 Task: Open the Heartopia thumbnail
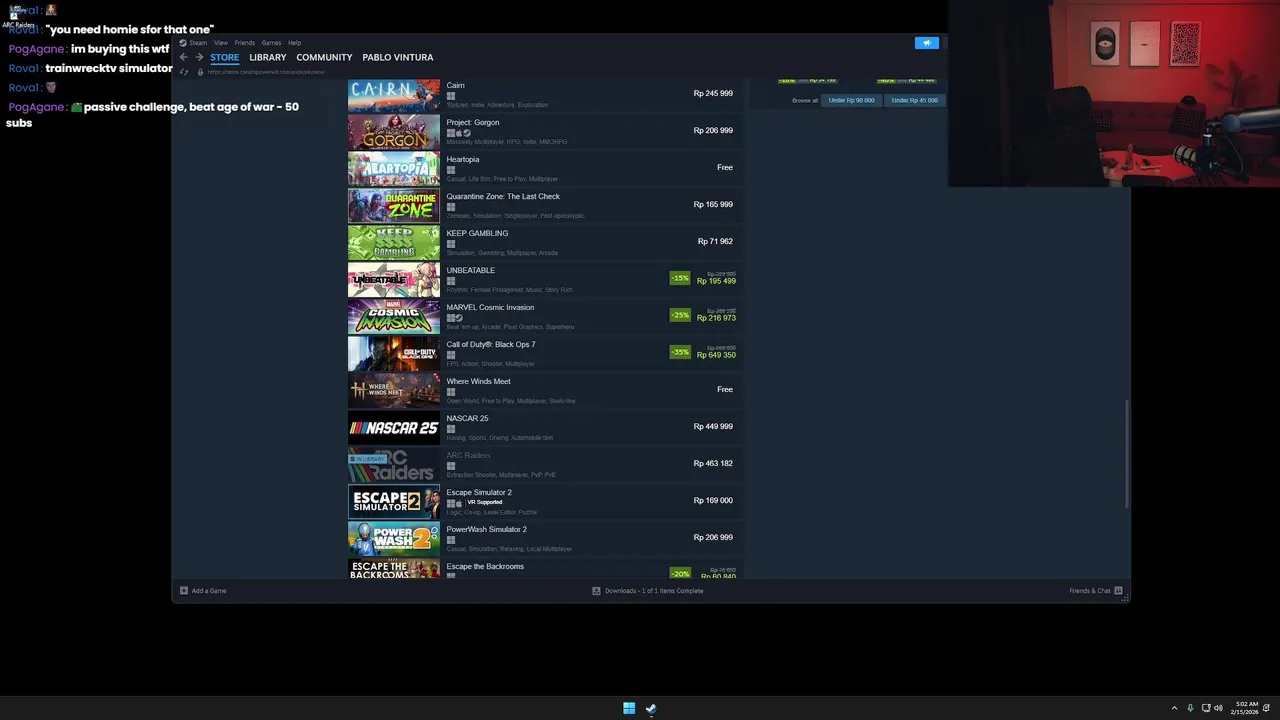[x=394, y=169]
